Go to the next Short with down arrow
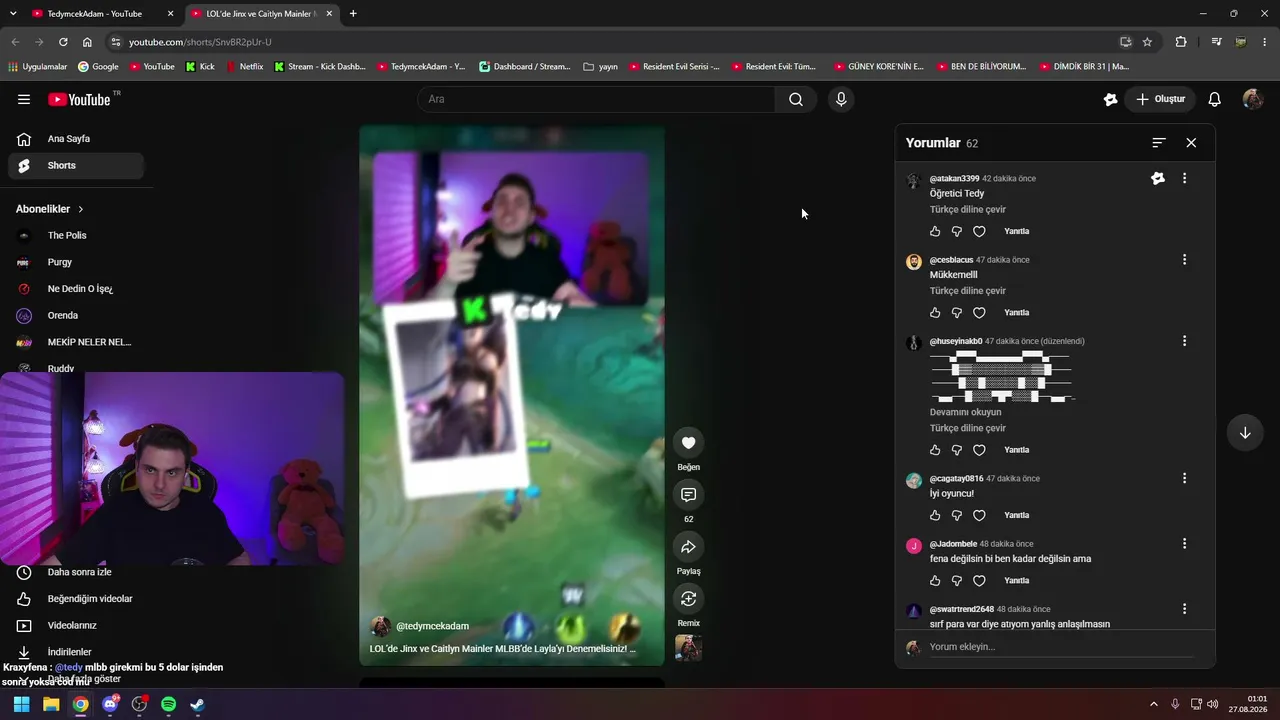This screenshot has height=720, width=1280. click(1245, 433)
